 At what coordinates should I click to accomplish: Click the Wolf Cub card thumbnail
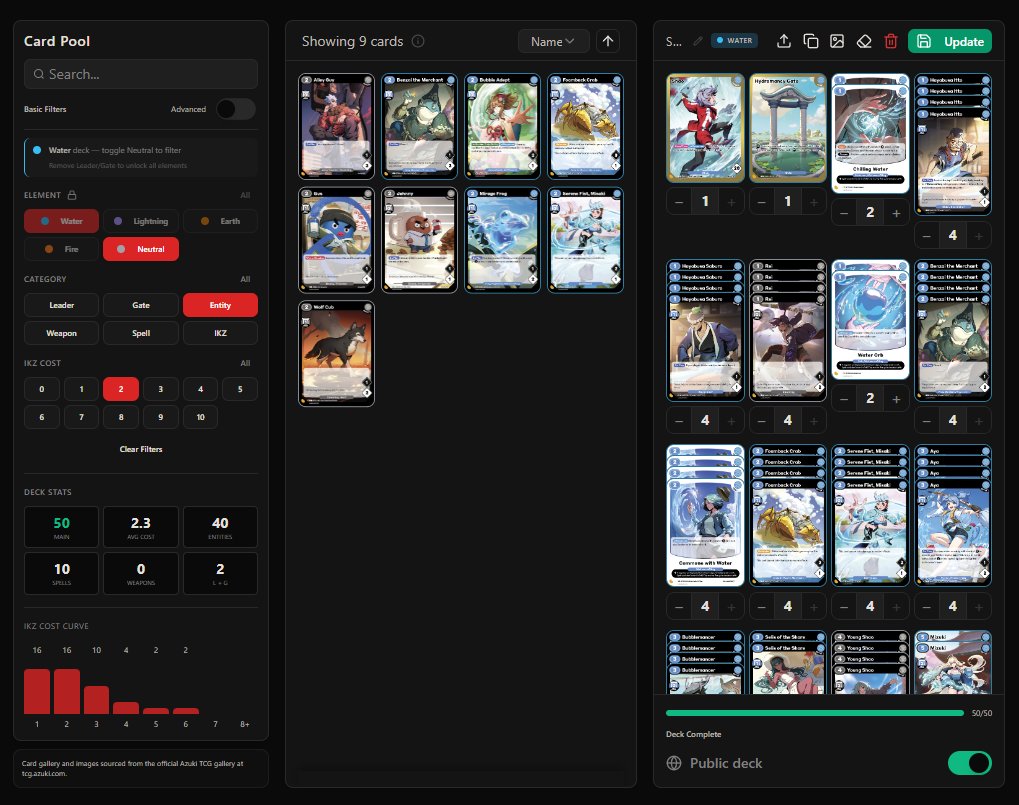[336, 353]
